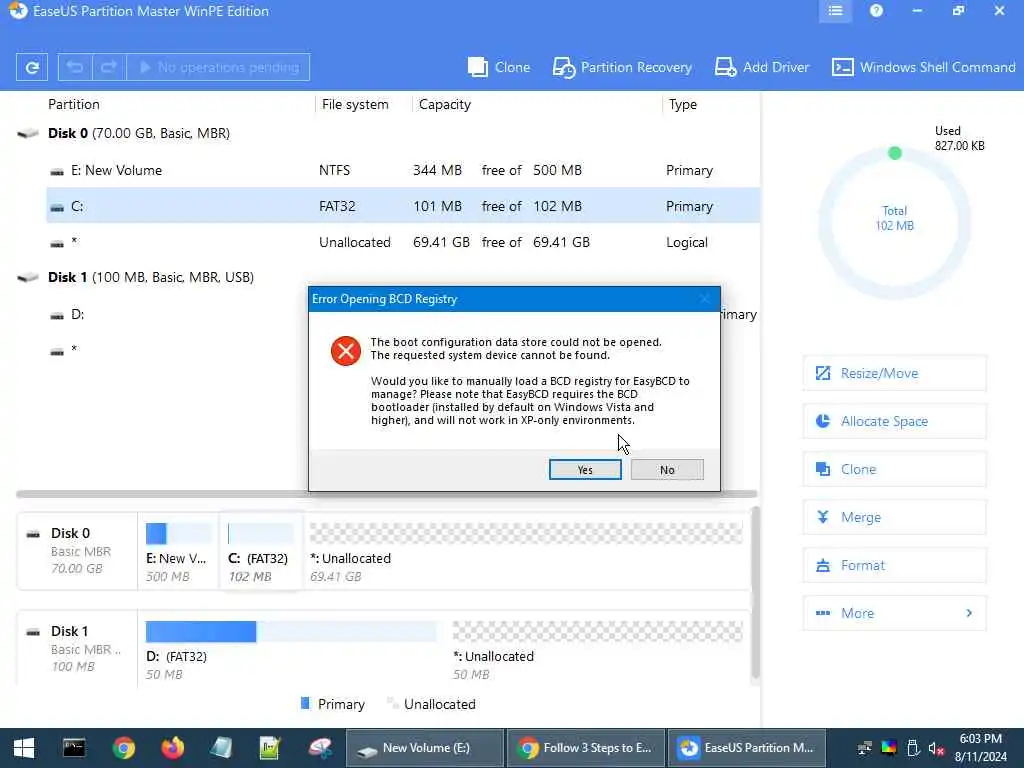Screen dimensions: 1024x768
Task: Select the C: FAT32 partition row
Action: tap(403, 206)
